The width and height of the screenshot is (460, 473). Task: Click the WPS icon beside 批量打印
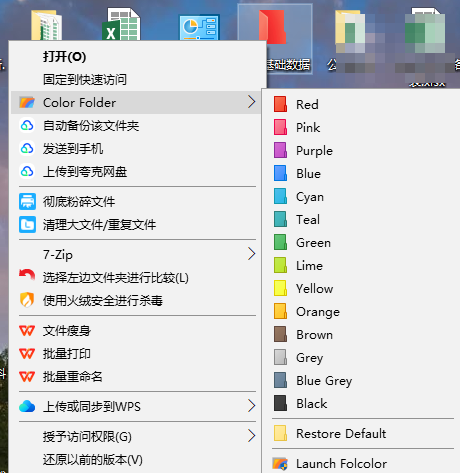point(27,353)
